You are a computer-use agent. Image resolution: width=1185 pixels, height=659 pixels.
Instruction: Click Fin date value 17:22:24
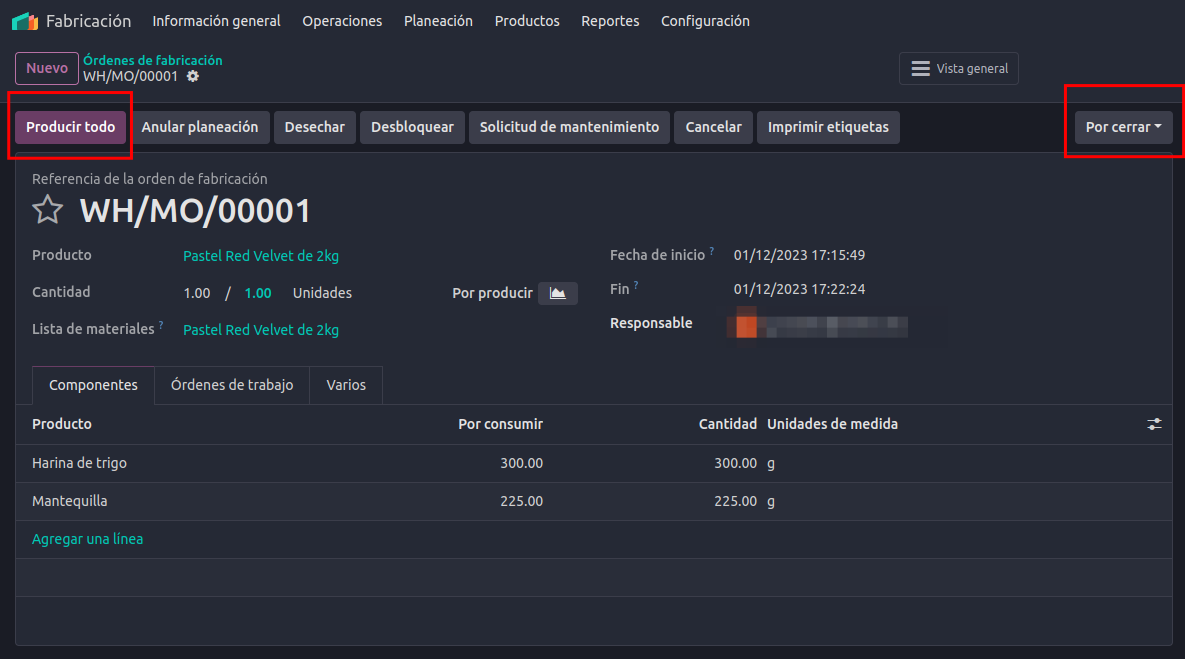click(799, 289)
